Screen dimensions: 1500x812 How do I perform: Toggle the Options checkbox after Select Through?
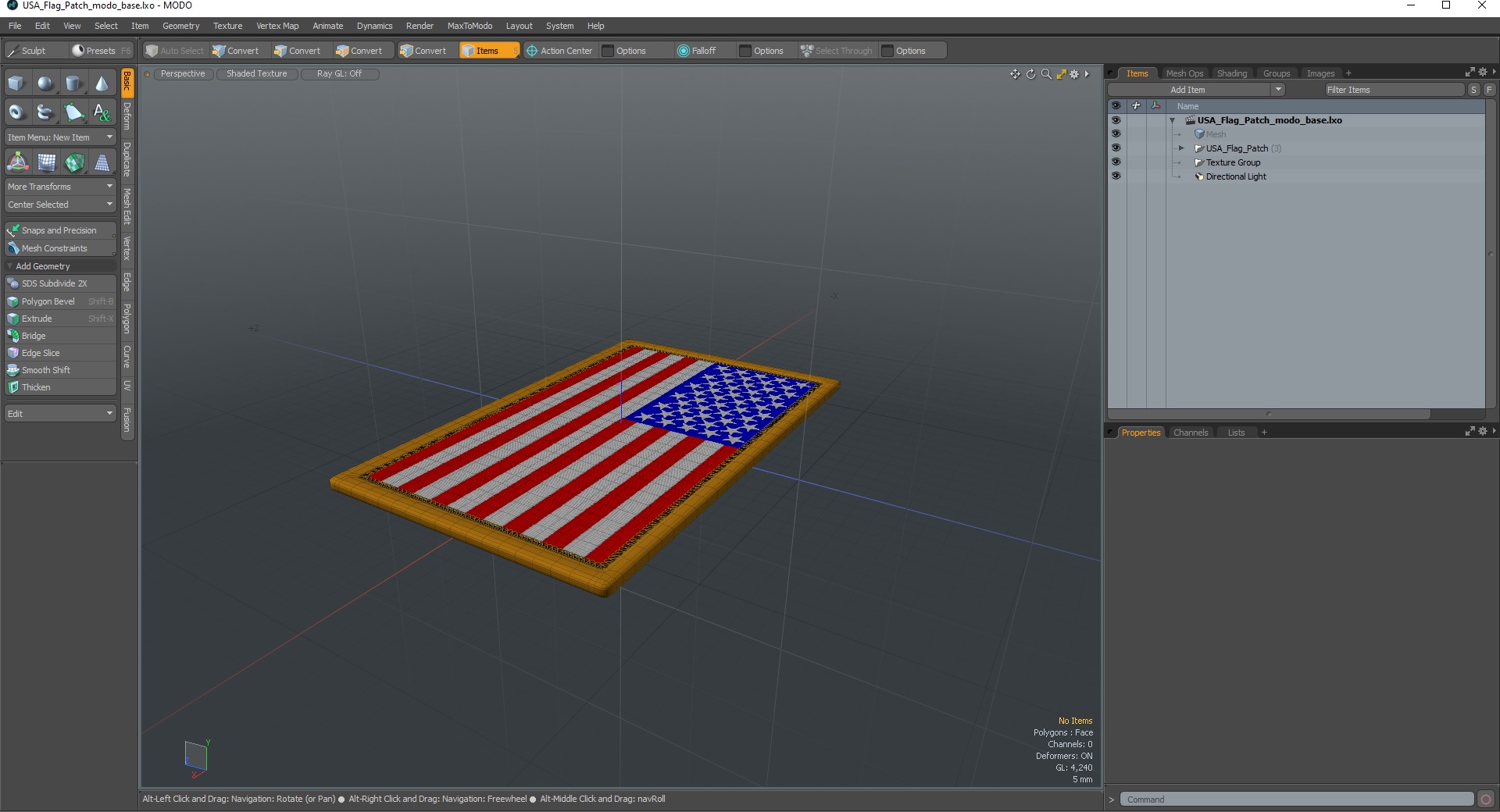coord(887,51)
